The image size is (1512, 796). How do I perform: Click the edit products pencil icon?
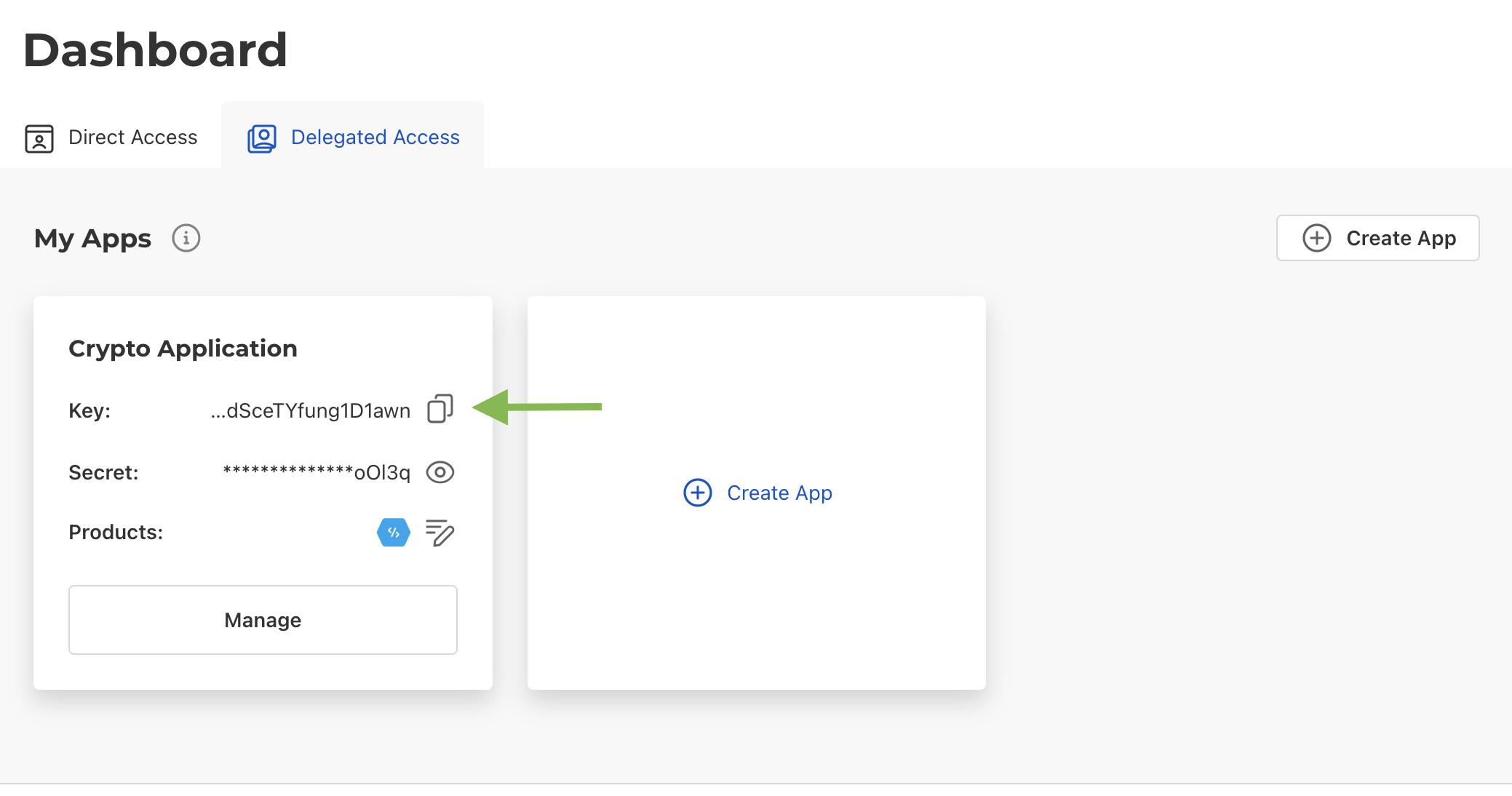(440, 533)
